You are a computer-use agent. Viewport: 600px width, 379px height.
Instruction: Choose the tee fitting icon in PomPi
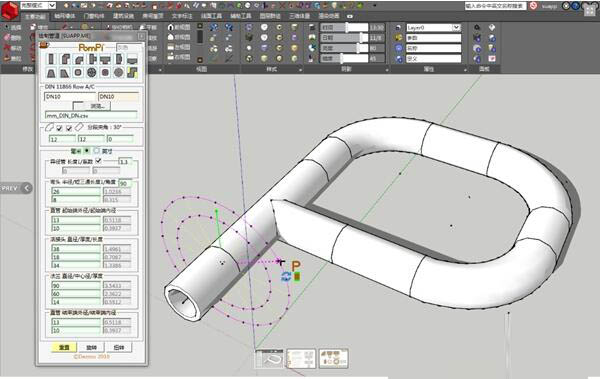(x=105, y=59)
